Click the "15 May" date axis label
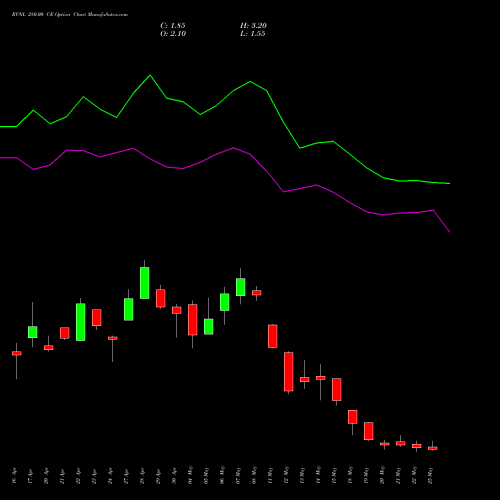This screenshot has height=500, width=500. pyautogui.click(x=334, y=475)
